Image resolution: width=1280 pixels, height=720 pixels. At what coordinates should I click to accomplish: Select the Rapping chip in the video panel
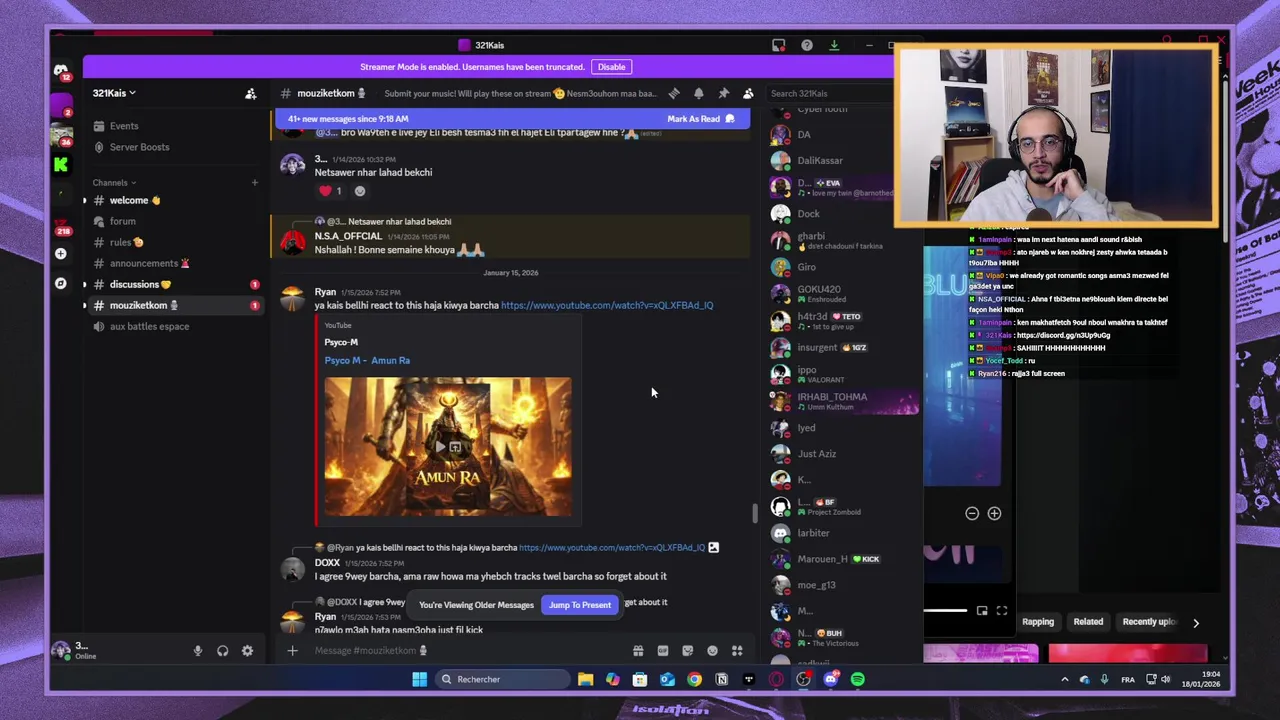pos(1038,622)
